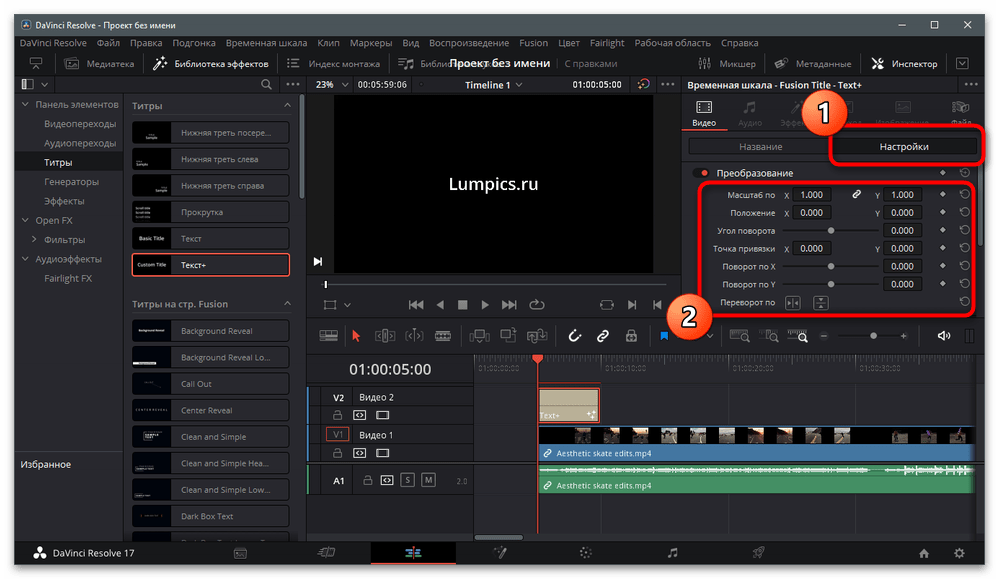Expand the Фильтры tree item
The image size is (999, 579).
tap(35, 240)
